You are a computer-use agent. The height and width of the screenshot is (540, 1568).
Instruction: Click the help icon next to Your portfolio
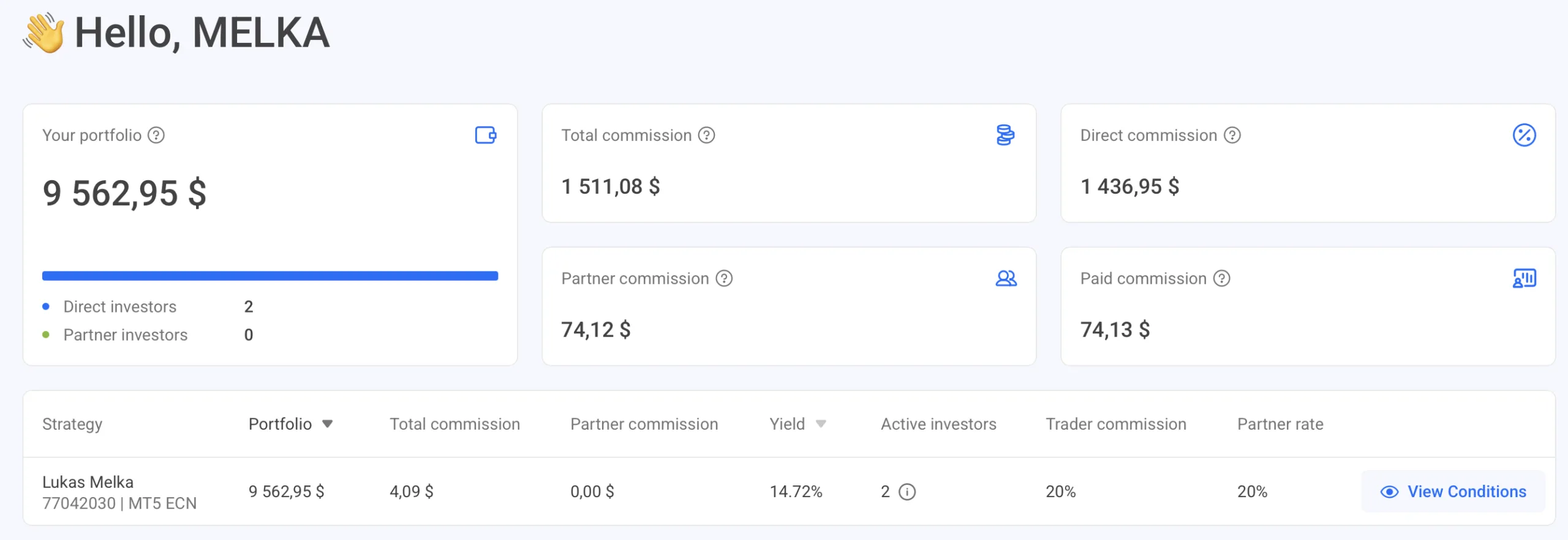point(156,135)
